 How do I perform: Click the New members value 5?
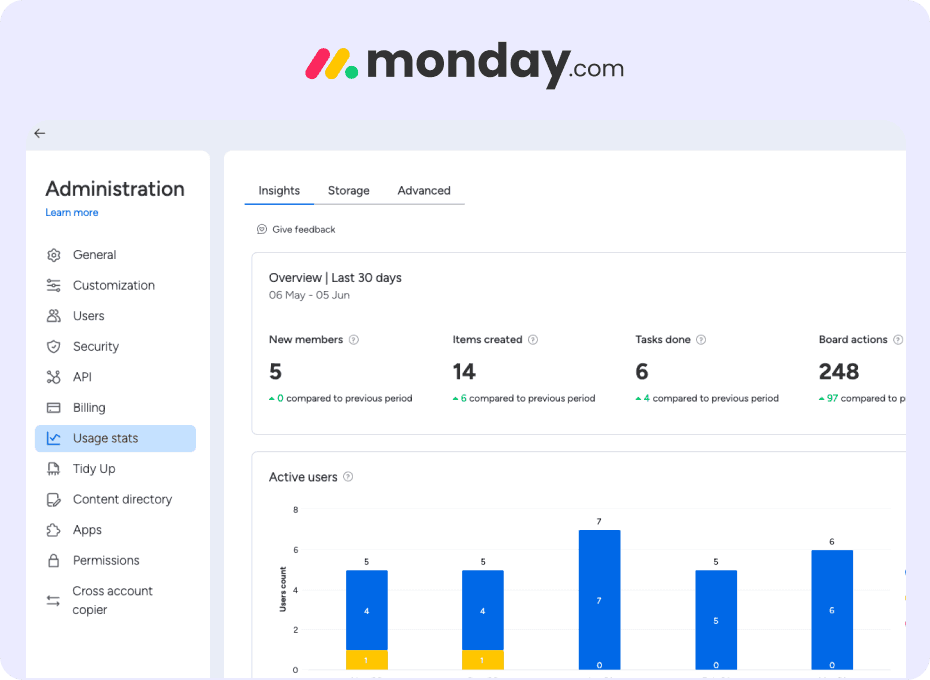(275, 372)
